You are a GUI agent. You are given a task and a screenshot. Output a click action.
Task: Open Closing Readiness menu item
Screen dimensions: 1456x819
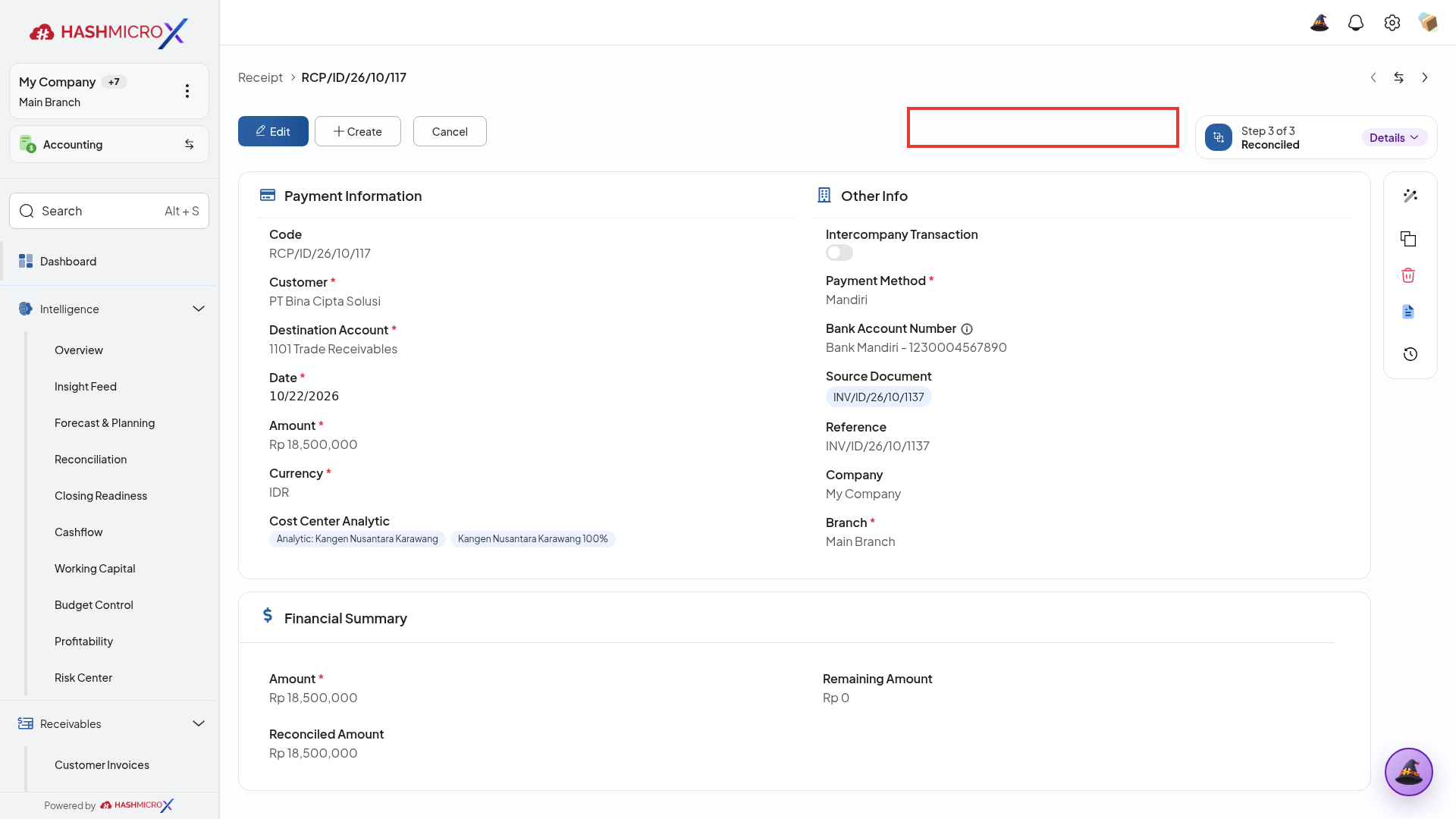101,496
